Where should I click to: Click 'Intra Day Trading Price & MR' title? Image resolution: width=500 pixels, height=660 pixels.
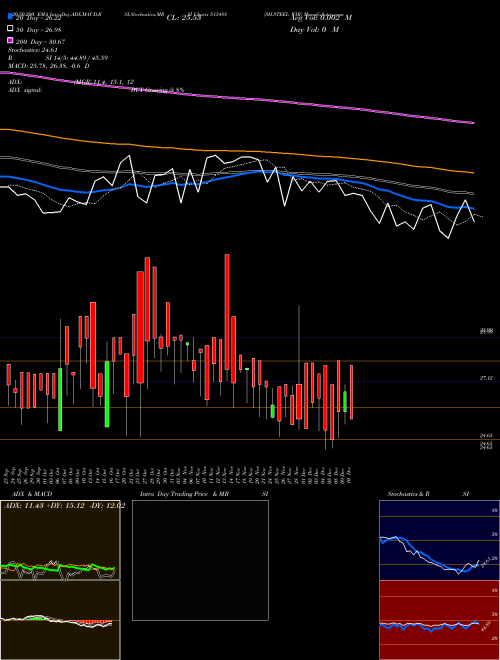coord(184,494)
